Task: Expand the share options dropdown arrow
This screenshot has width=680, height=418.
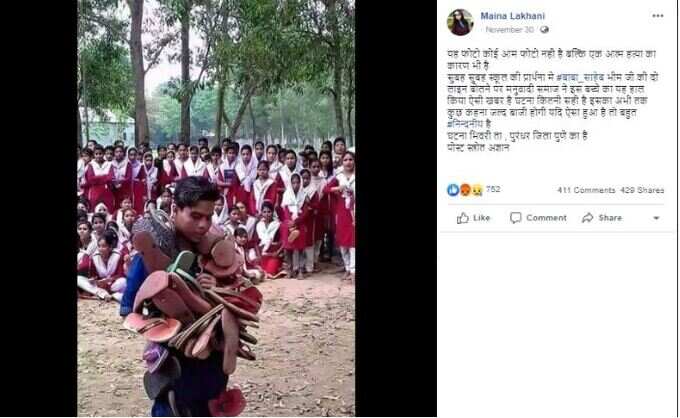Action: pyautogui.click(x=656, y=218)
